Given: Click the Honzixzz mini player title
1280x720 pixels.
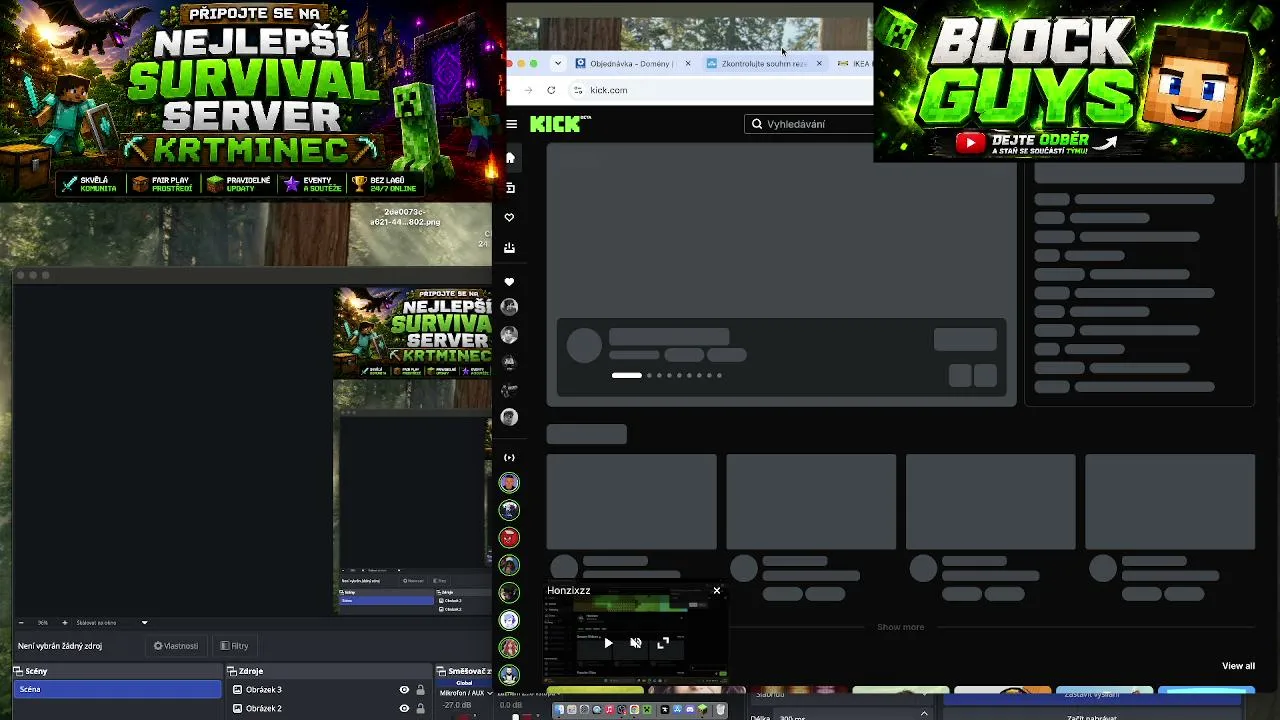Looking at the screenshot, I should 569,591.
